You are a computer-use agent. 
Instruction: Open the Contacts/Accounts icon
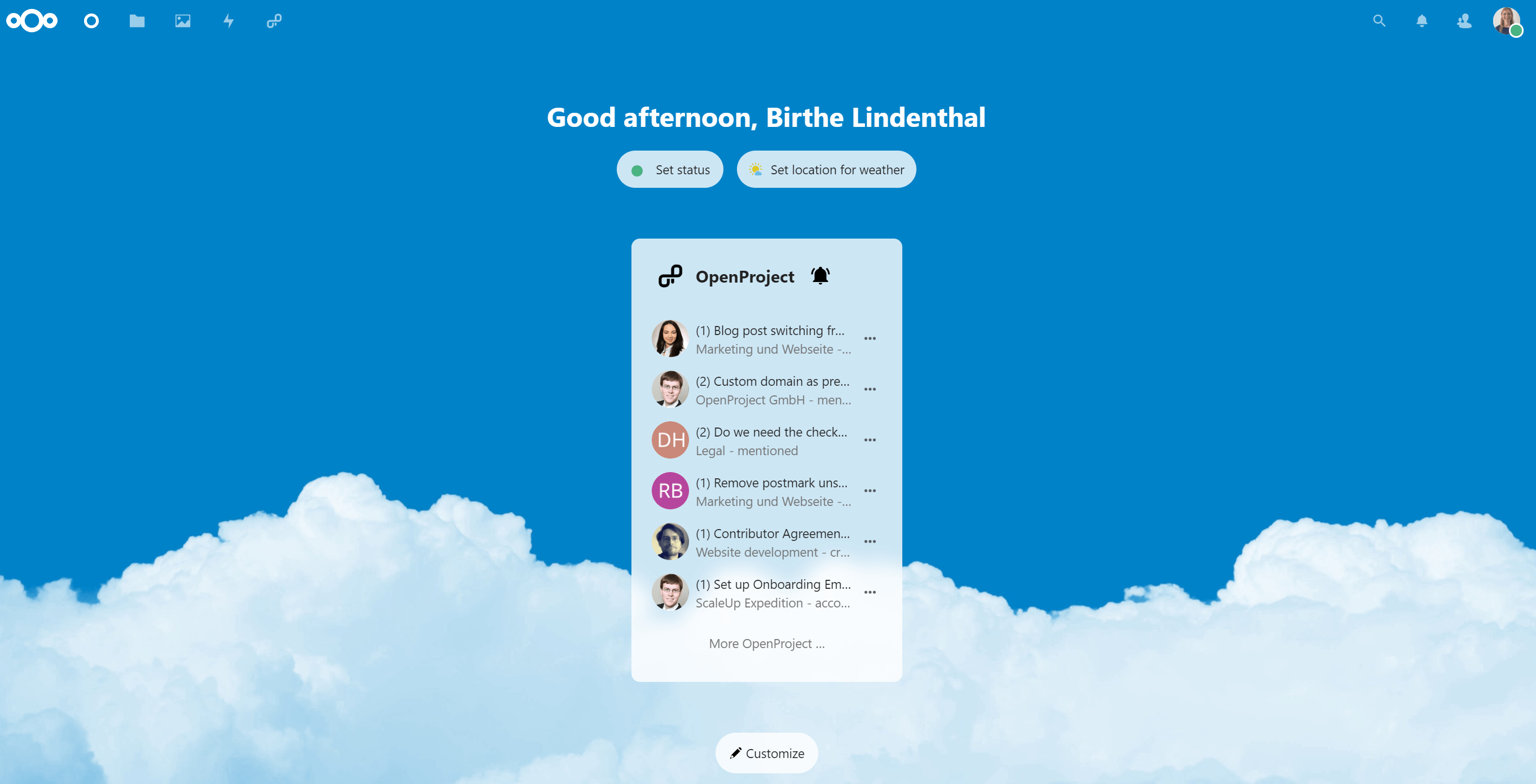(1463, 20)
